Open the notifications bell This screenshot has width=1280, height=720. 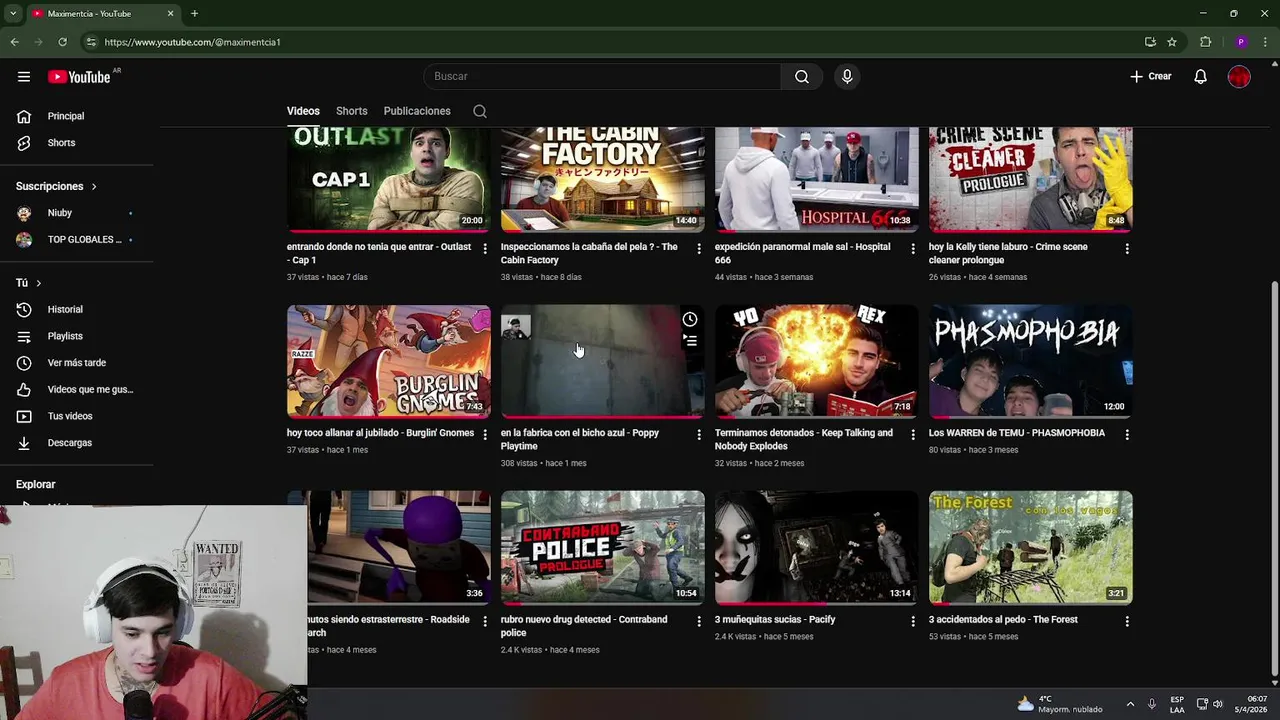click(1201, 77)
